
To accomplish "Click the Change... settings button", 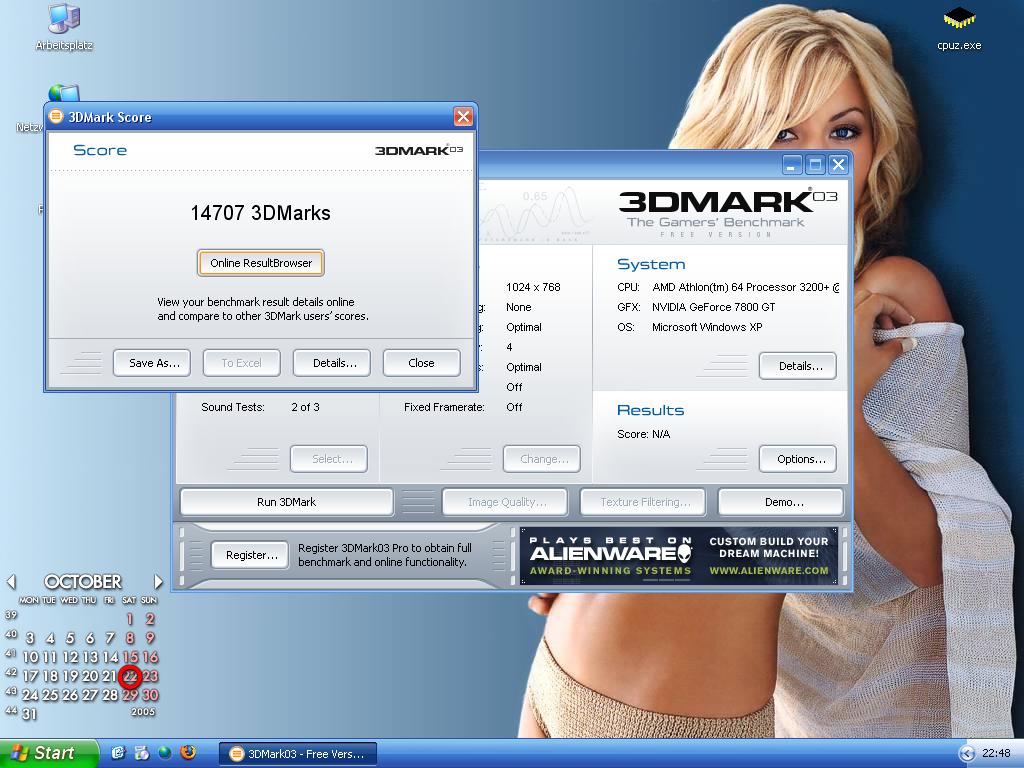I will 541,459.
